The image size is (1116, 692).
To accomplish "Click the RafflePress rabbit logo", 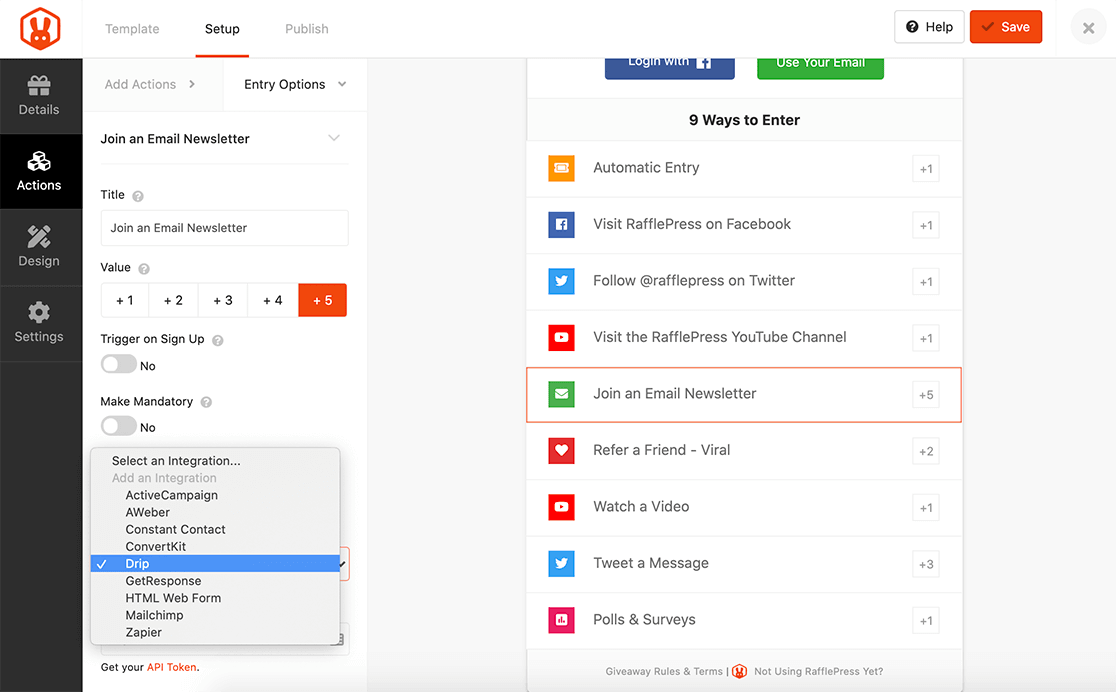I will 40,28.
